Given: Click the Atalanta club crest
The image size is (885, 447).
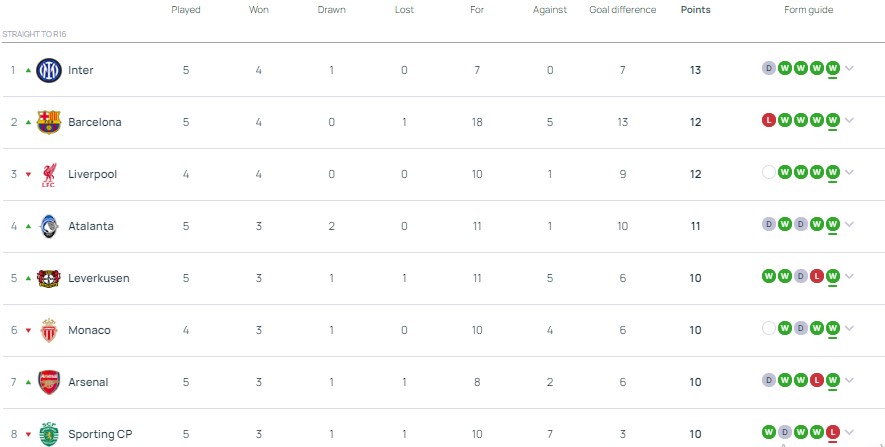Looking at the screenshot, I should tap(48, 226).
